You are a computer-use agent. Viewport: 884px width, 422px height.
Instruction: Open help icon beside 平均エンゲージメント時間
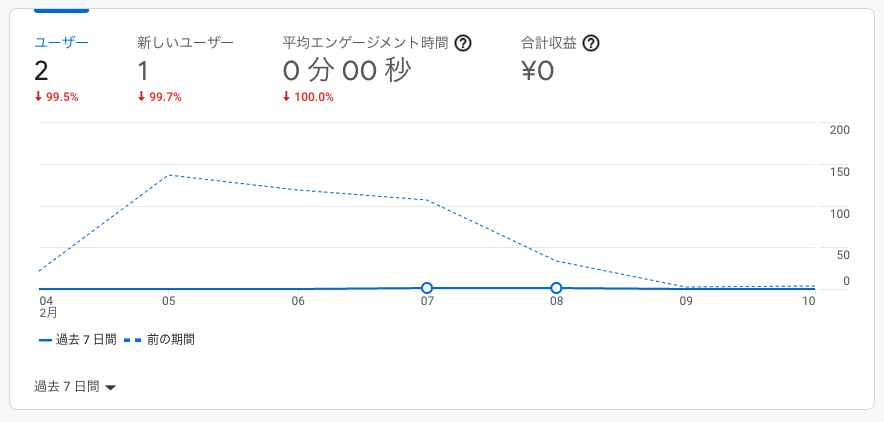(463, 43)
